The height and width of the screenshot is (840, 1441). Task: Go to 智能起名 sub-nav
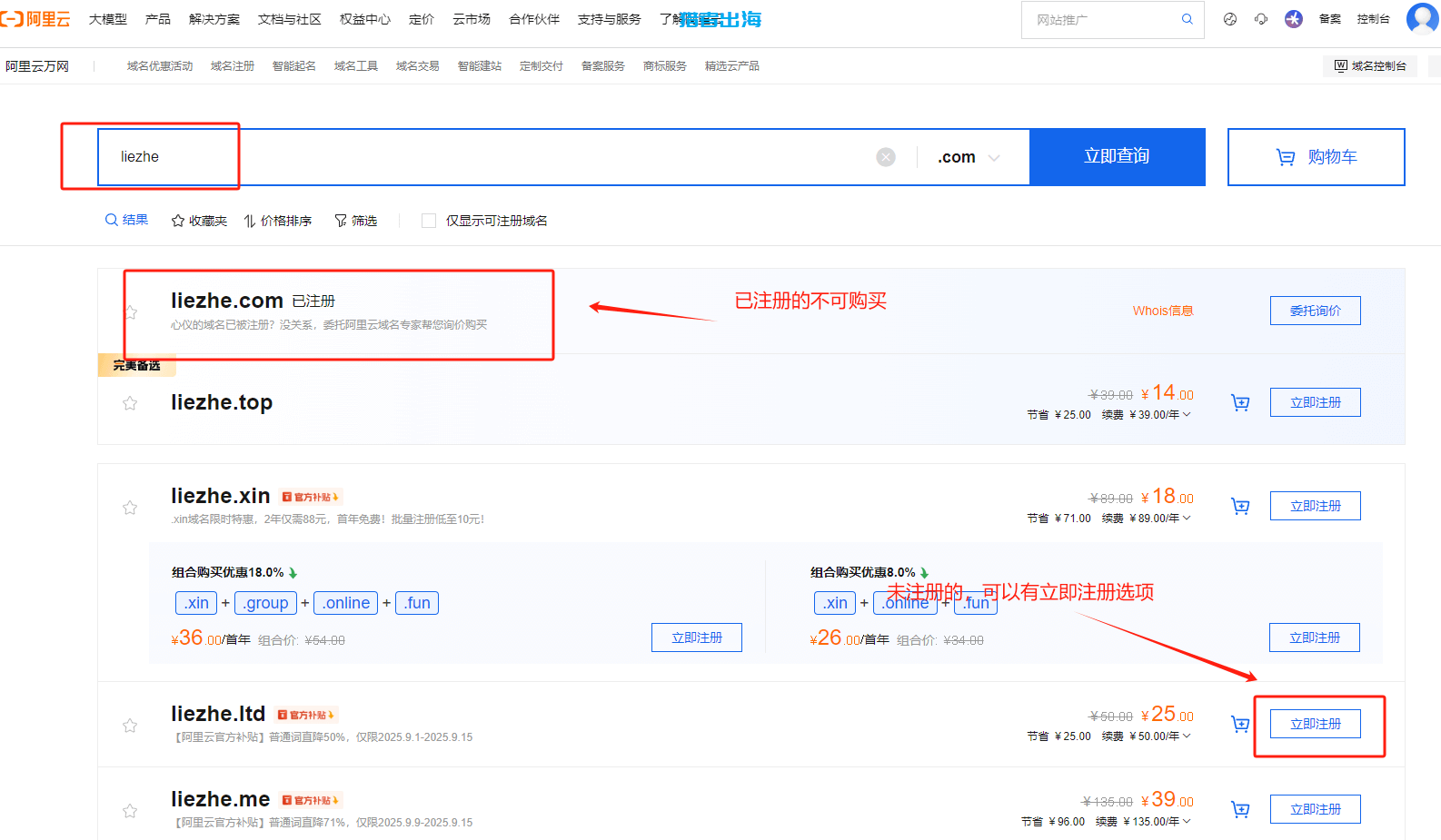point(294,66)
